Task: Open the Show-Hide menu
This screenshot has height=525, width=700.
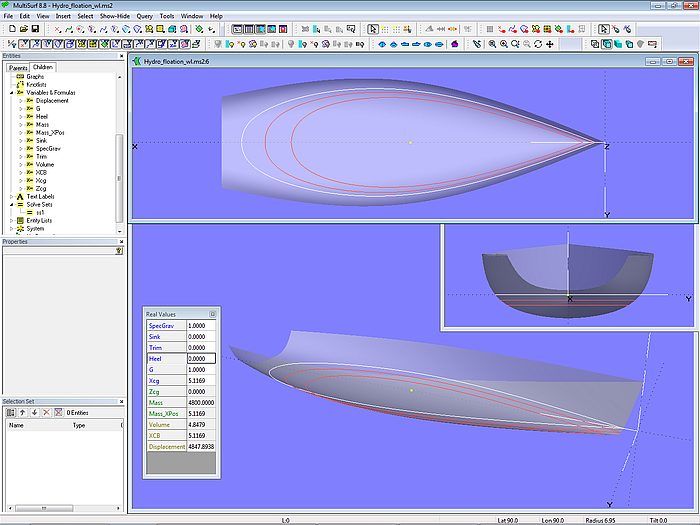Action: (114, 16)
